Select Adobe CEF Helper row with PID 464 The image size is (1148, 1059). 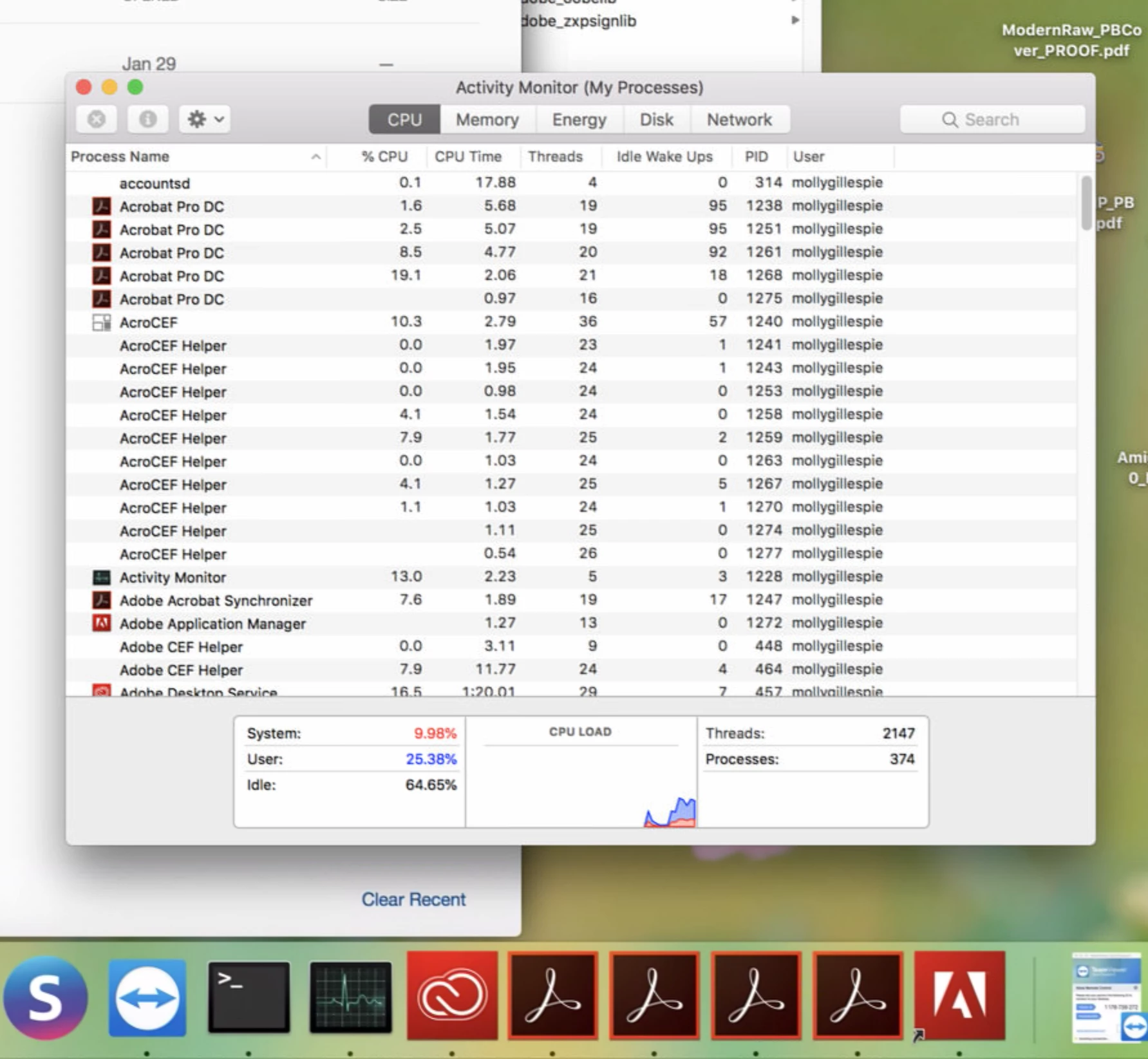coord(572,670)
